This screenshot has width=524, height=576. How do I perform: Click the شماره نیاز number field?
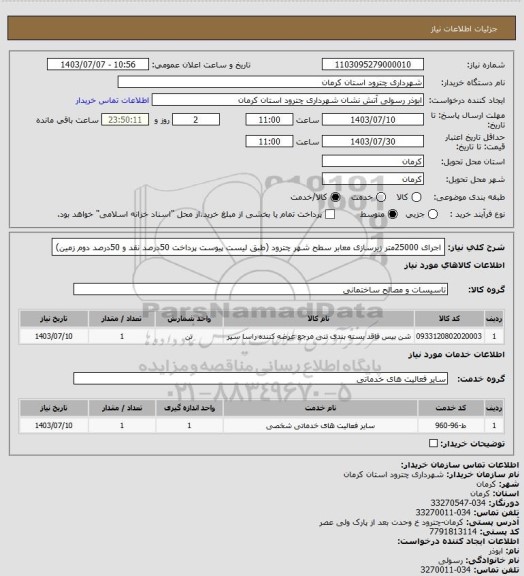pyautogui.click(x=373, y=64)
